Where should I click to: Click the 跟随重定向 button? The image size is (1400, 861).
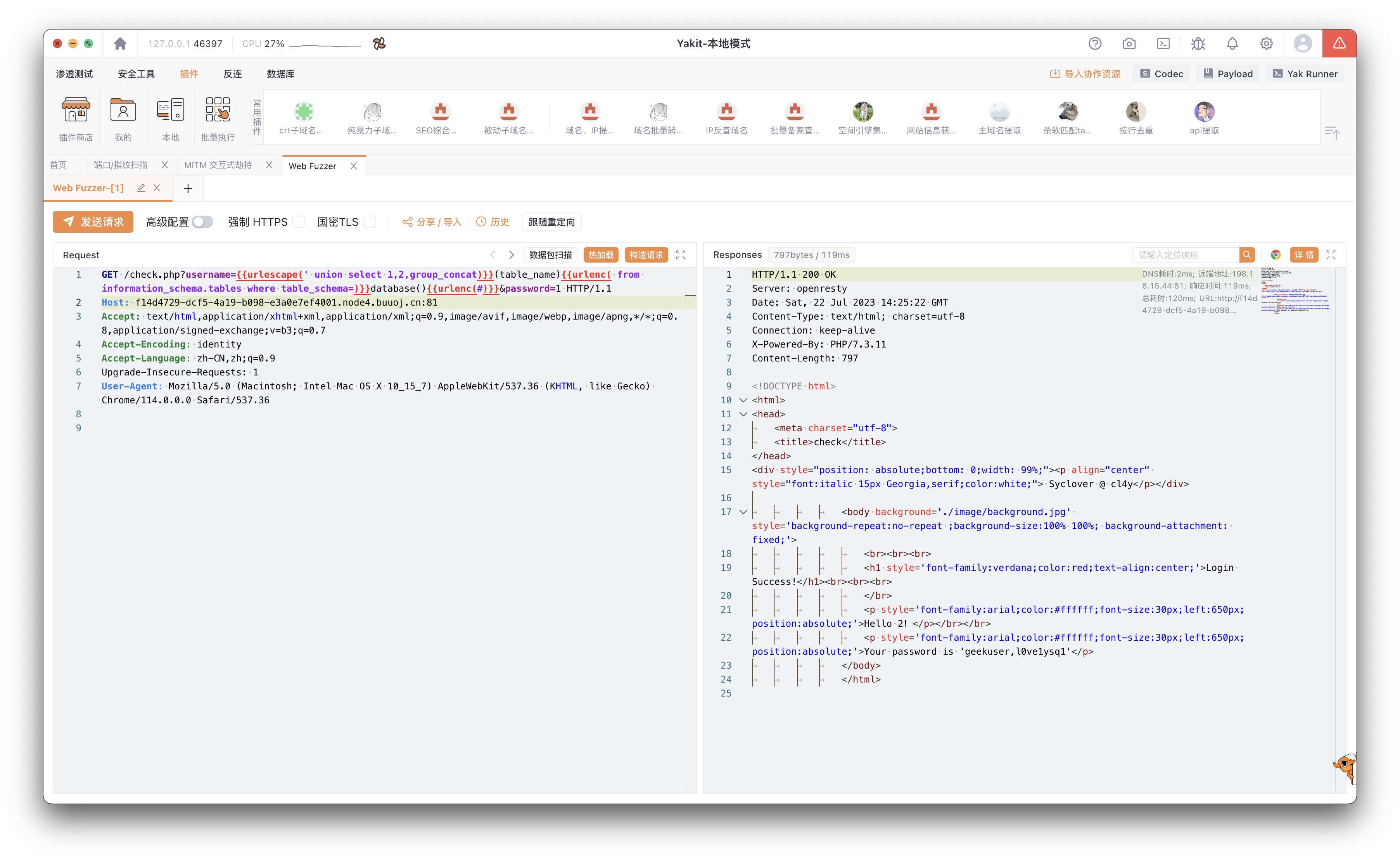[551, 222]
